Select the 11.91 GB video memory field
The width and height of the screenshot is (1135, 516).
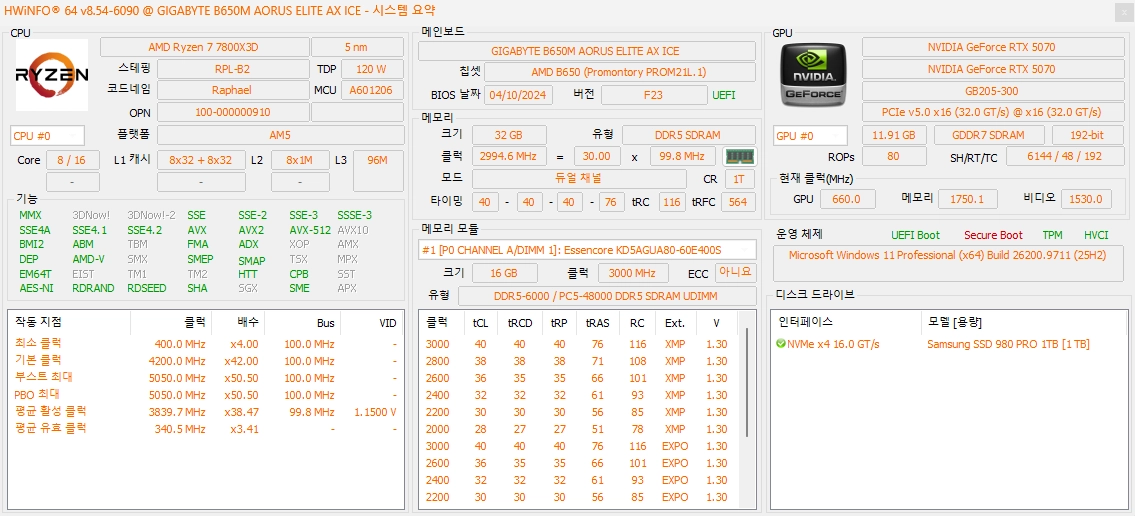pos(894,135)
